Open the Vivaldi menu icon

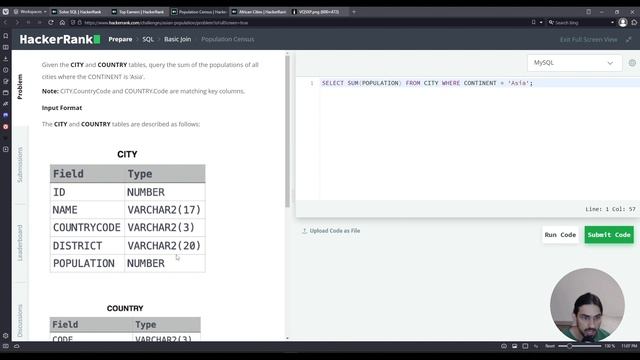[x=6, y=12]
